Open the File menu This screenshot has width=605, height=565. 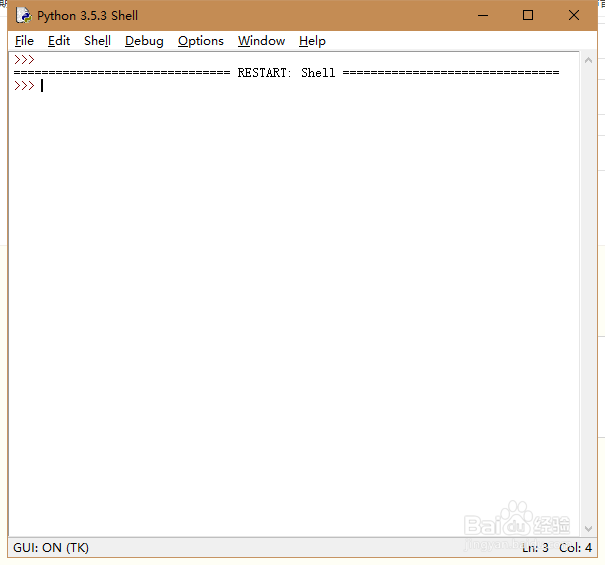pyautogui.click(x=24, y=41)
